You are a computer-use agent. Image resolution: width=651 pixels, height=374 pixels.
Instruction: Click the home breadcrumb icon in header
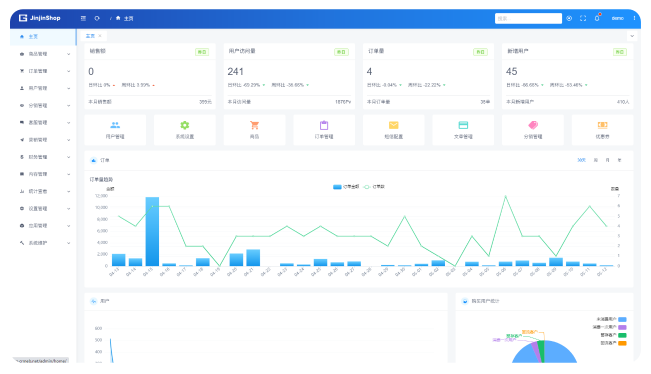pos(118,18)
